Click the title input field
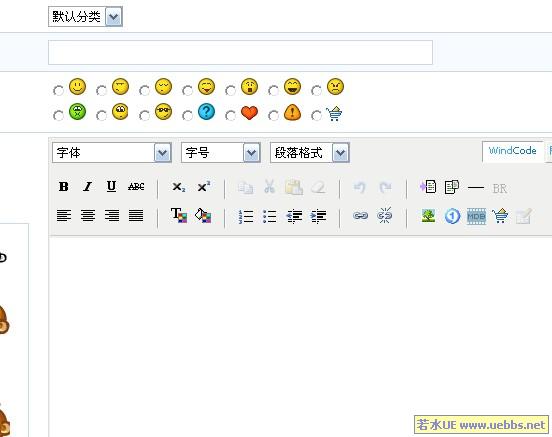Screen dimensions: 552x437 (x=240, y=52)
